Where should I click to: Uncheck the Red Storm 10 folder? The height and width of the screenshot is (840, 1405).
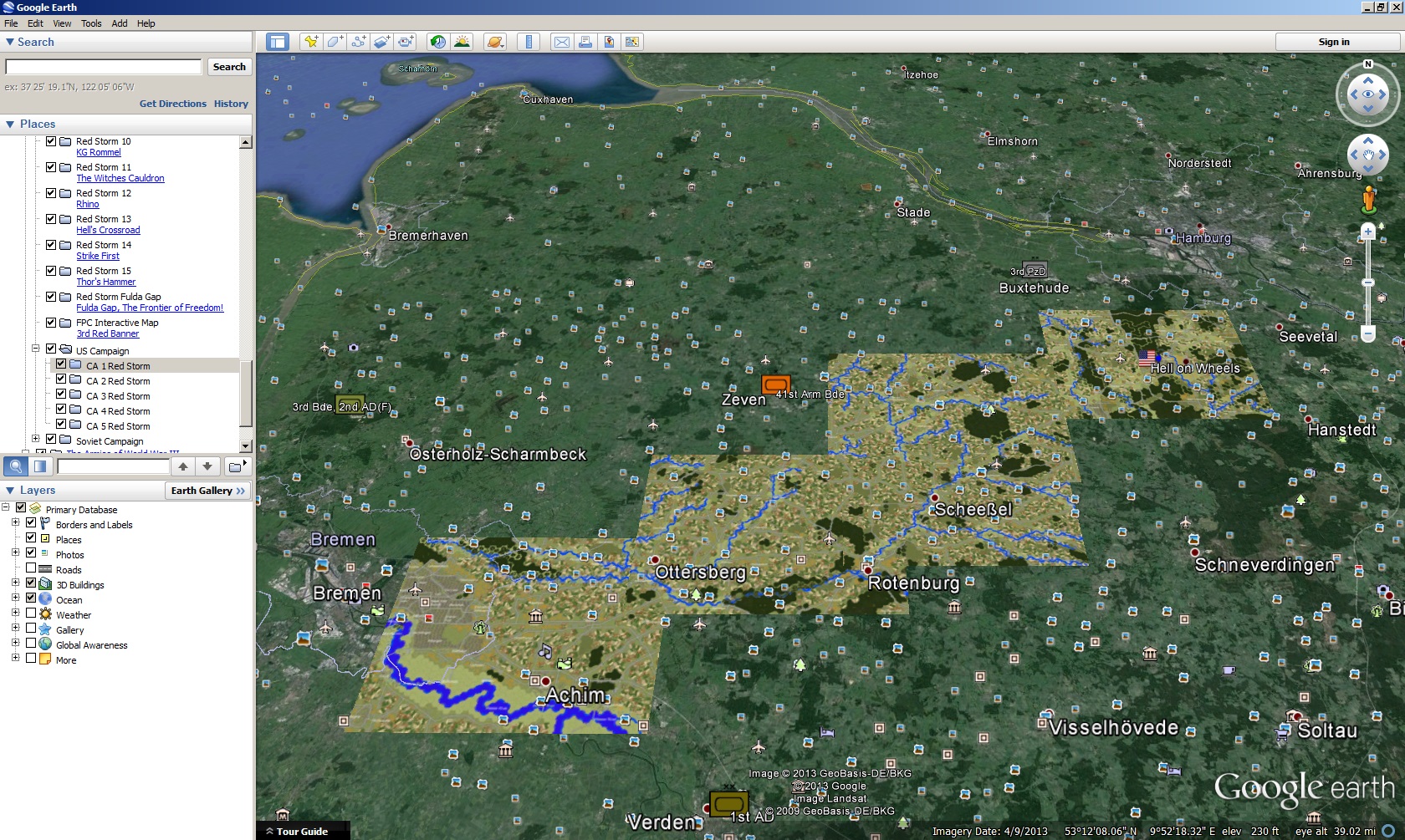point(51,141)
